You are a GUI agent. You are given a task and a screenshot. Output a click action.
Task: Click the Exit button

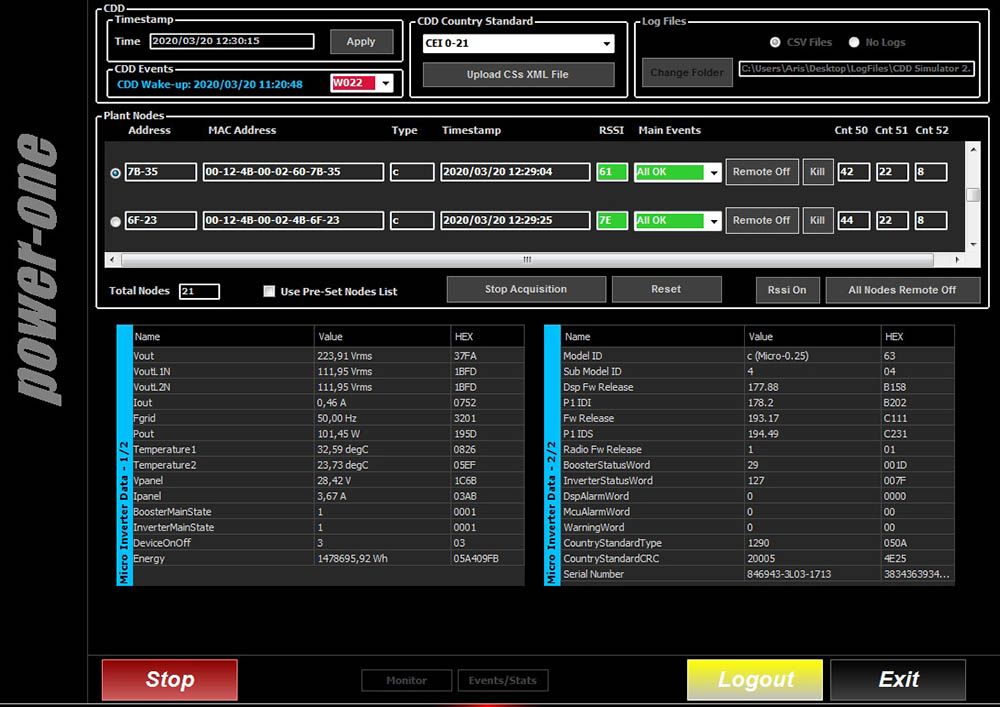point(898,680)
